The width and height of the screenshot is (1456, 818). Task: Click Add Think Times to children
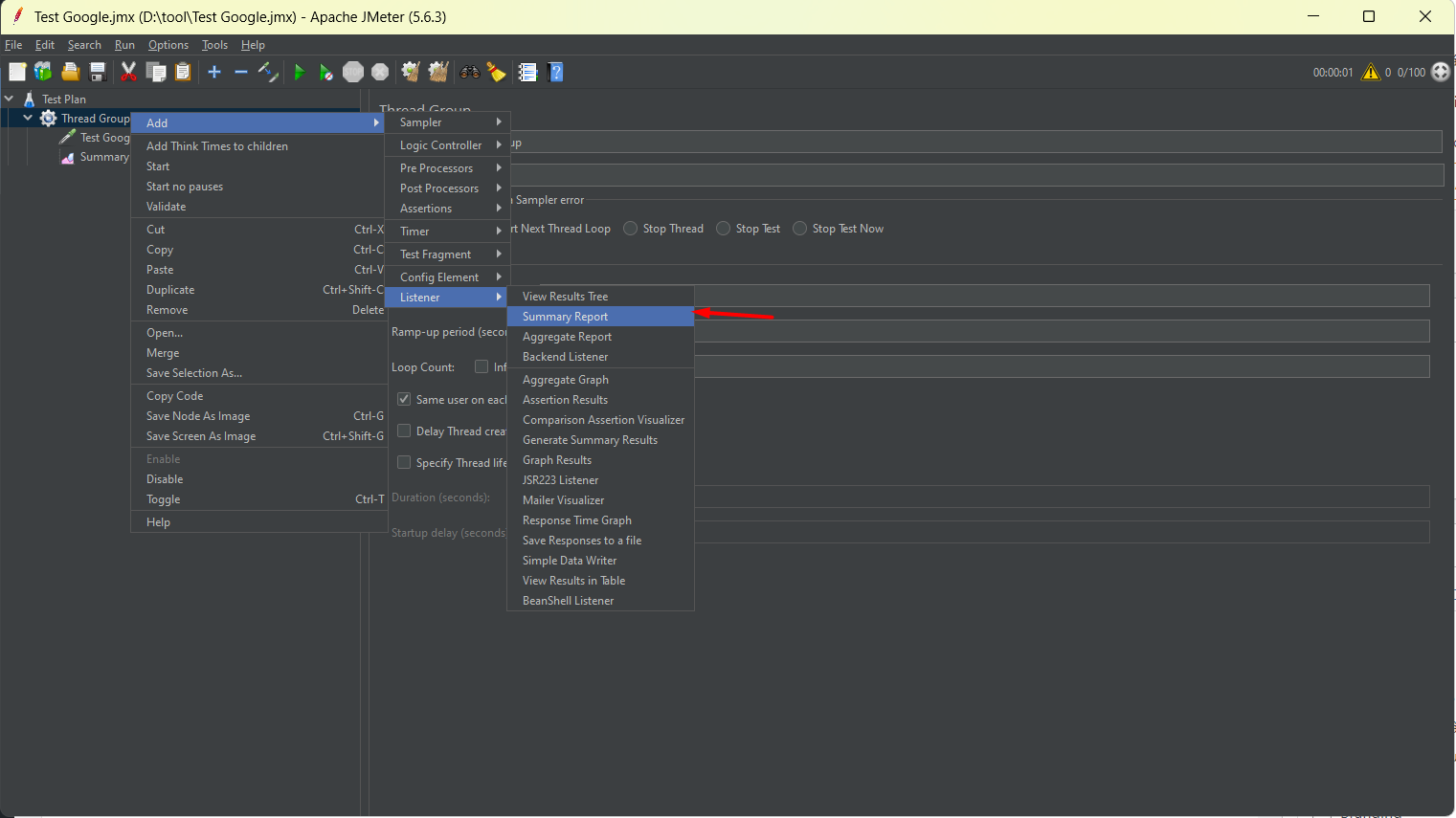coord(217,146)
